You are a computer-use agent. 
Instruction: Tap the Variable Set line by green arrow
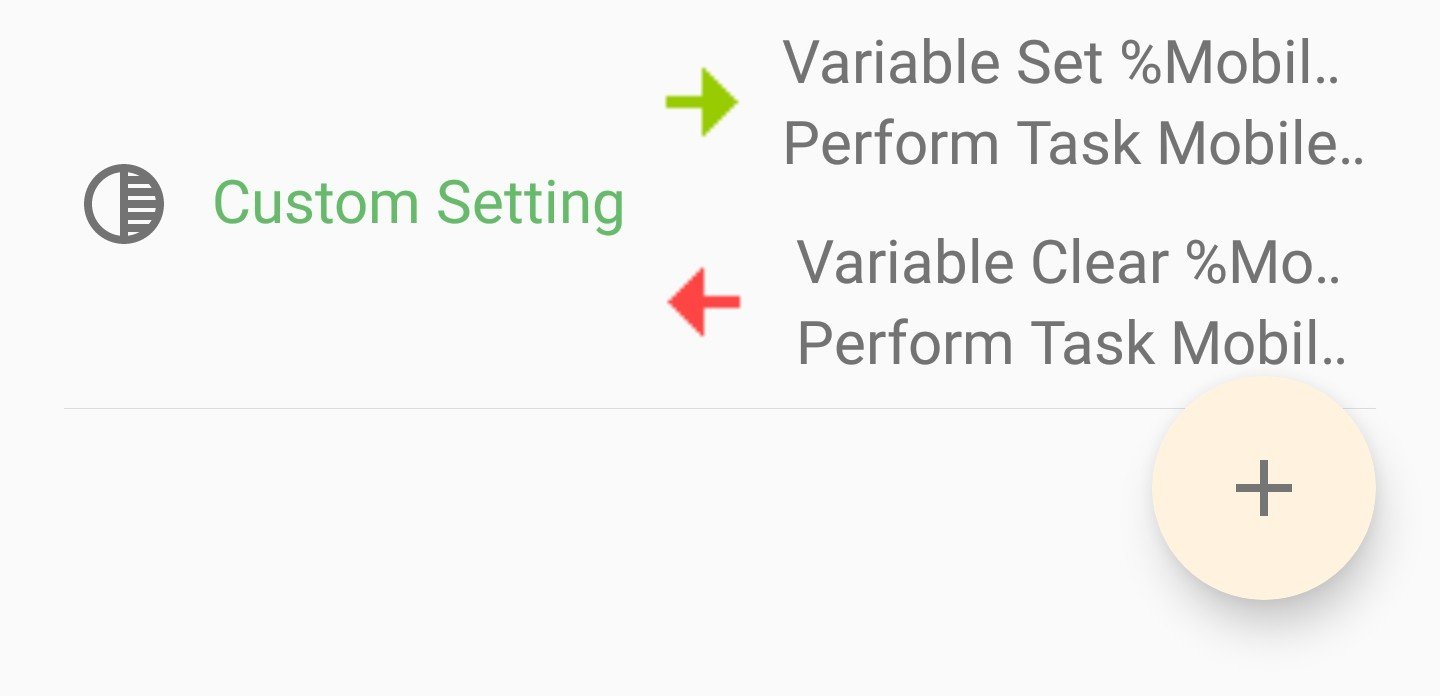click(x=1060, y=63)
